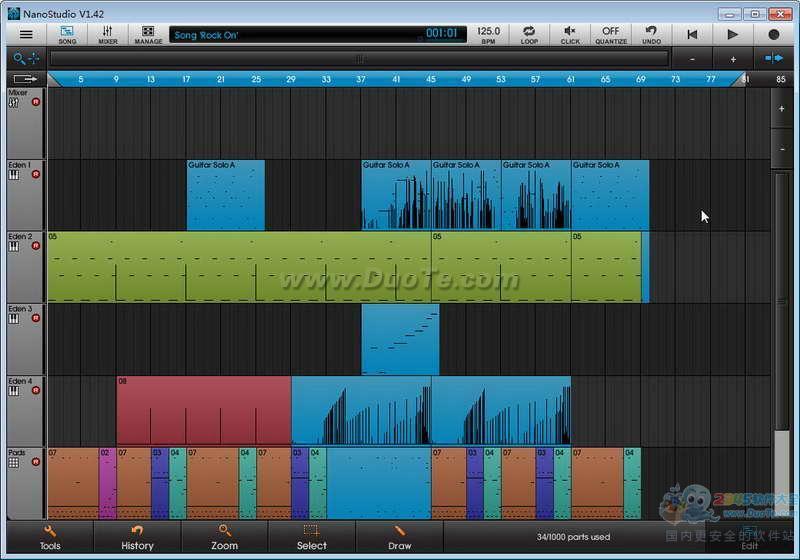Set timeline position at bar 17

point(186,79)
